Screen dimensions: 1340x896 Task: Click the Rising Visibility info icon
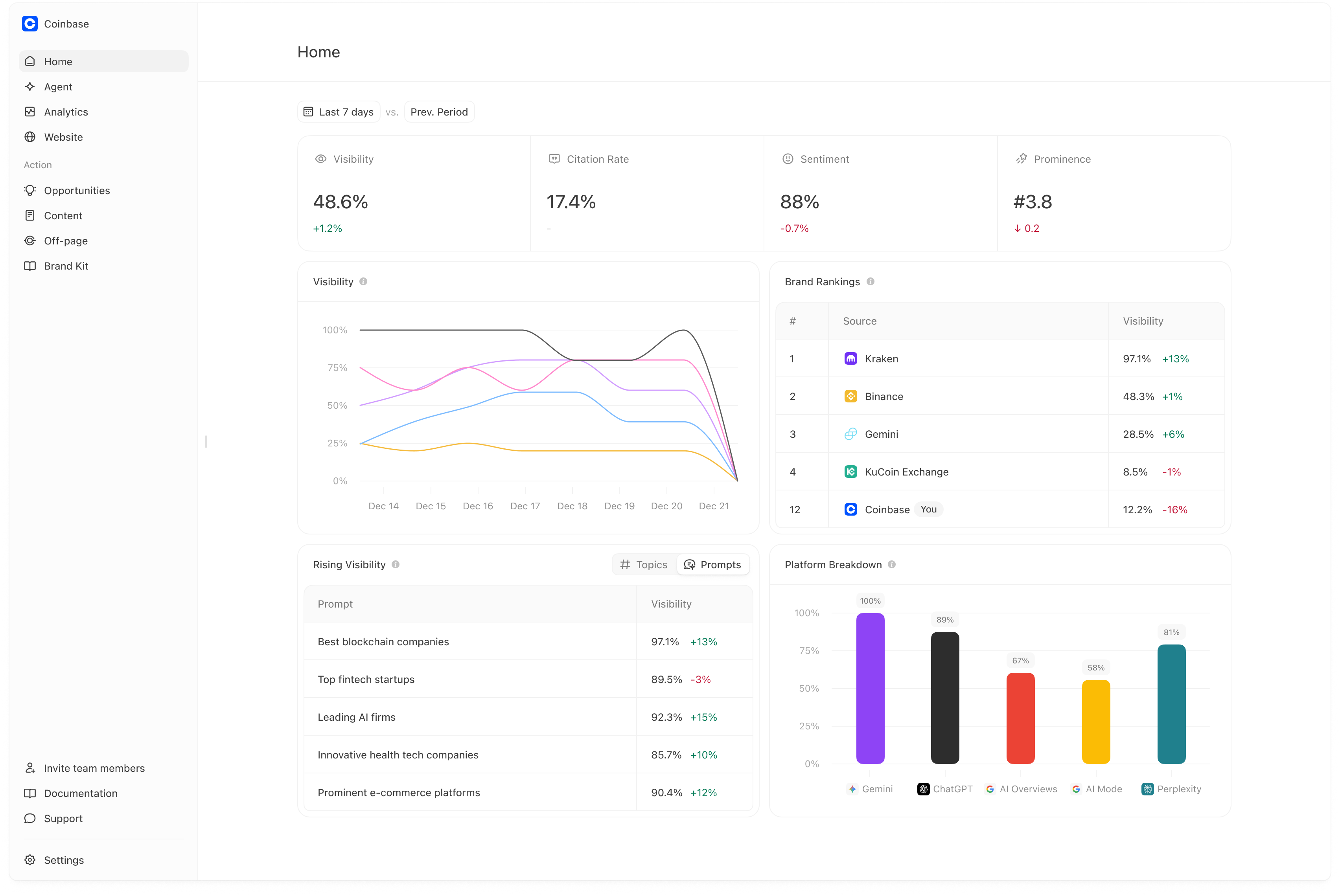pyautogui.click(x=396, y=565)
